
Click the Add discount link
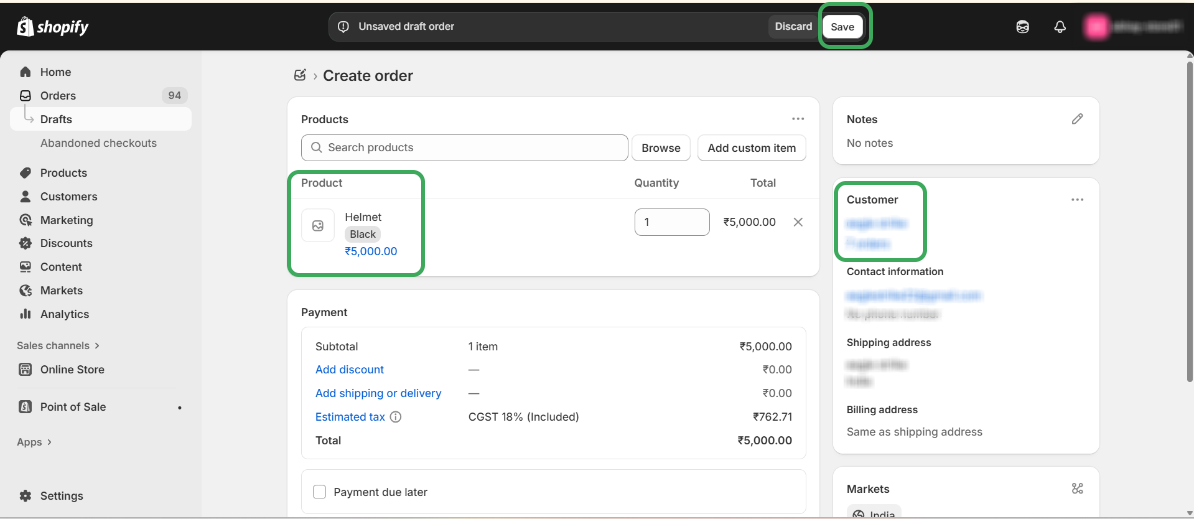tap(349, 370)
